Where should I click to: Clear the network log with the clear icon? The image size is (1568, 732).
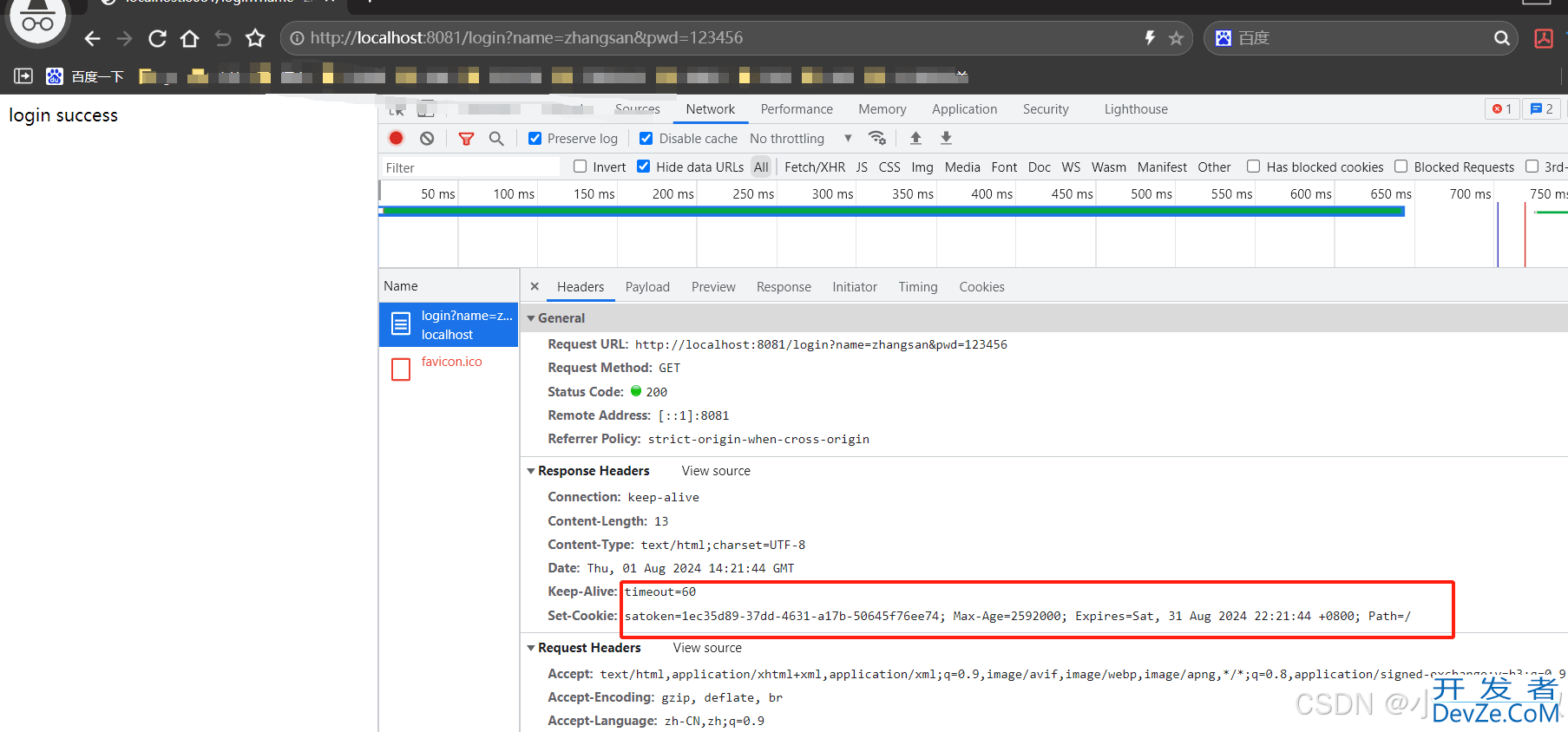(x=427, y=138)
